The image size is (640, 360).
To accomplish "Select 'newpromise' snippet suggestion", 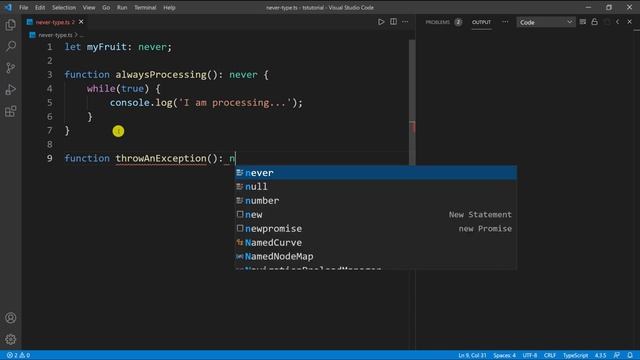I will tap(376, 229).
